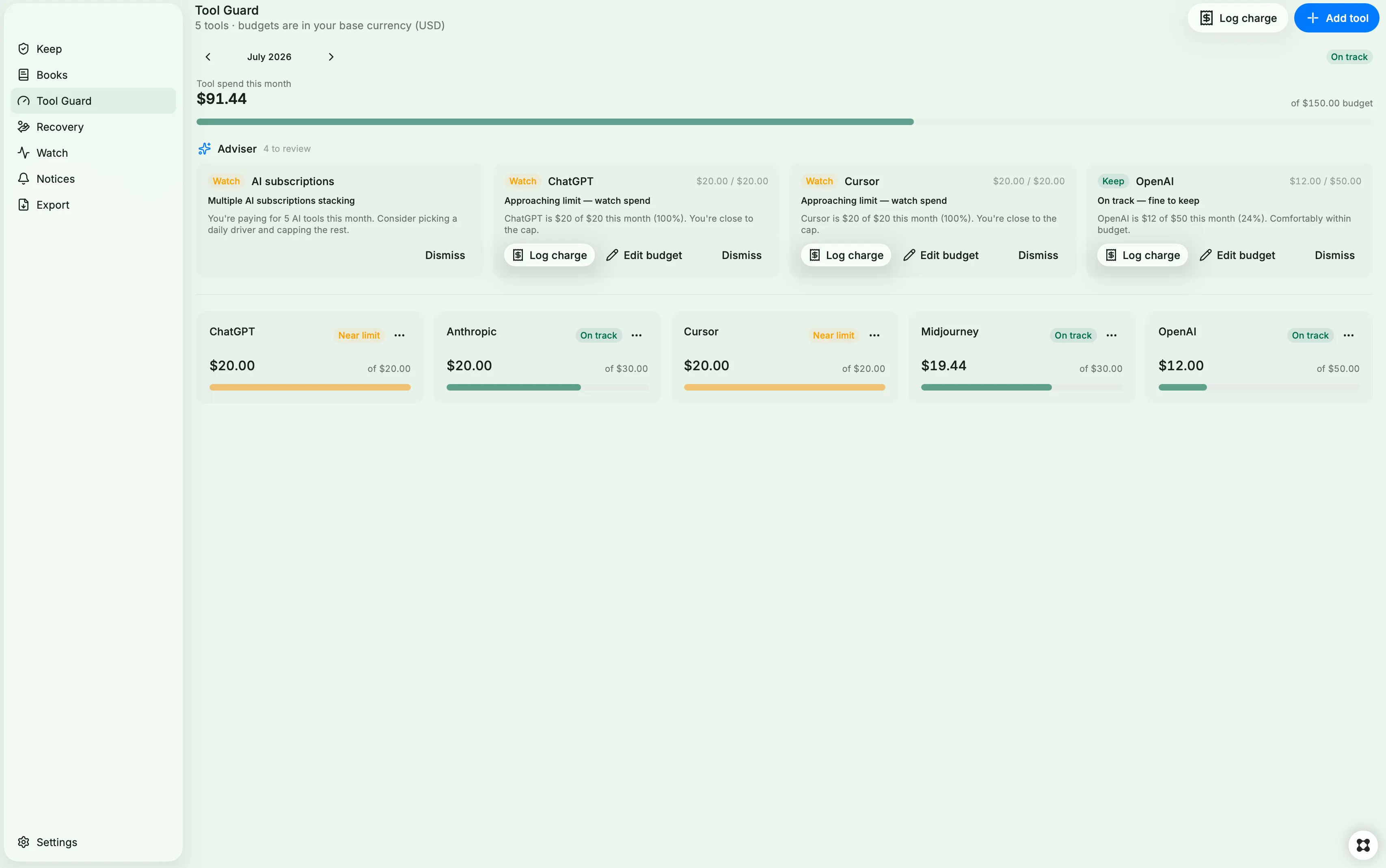The image size is (1386, 868).
Task: Open Settings at the sidebar bottom
Action: click(93, 842)
